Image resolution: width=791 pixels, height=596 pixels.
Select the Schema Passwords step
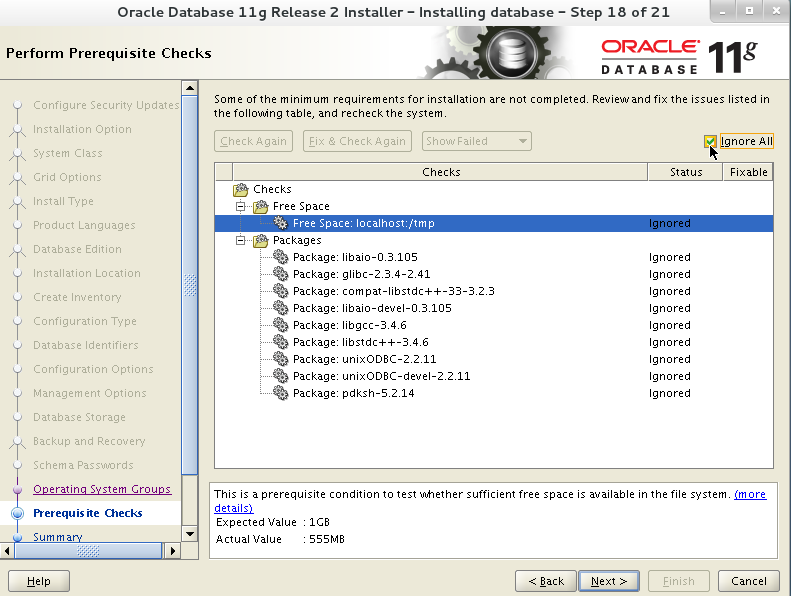pyautogui.click(x=83, y=465)
